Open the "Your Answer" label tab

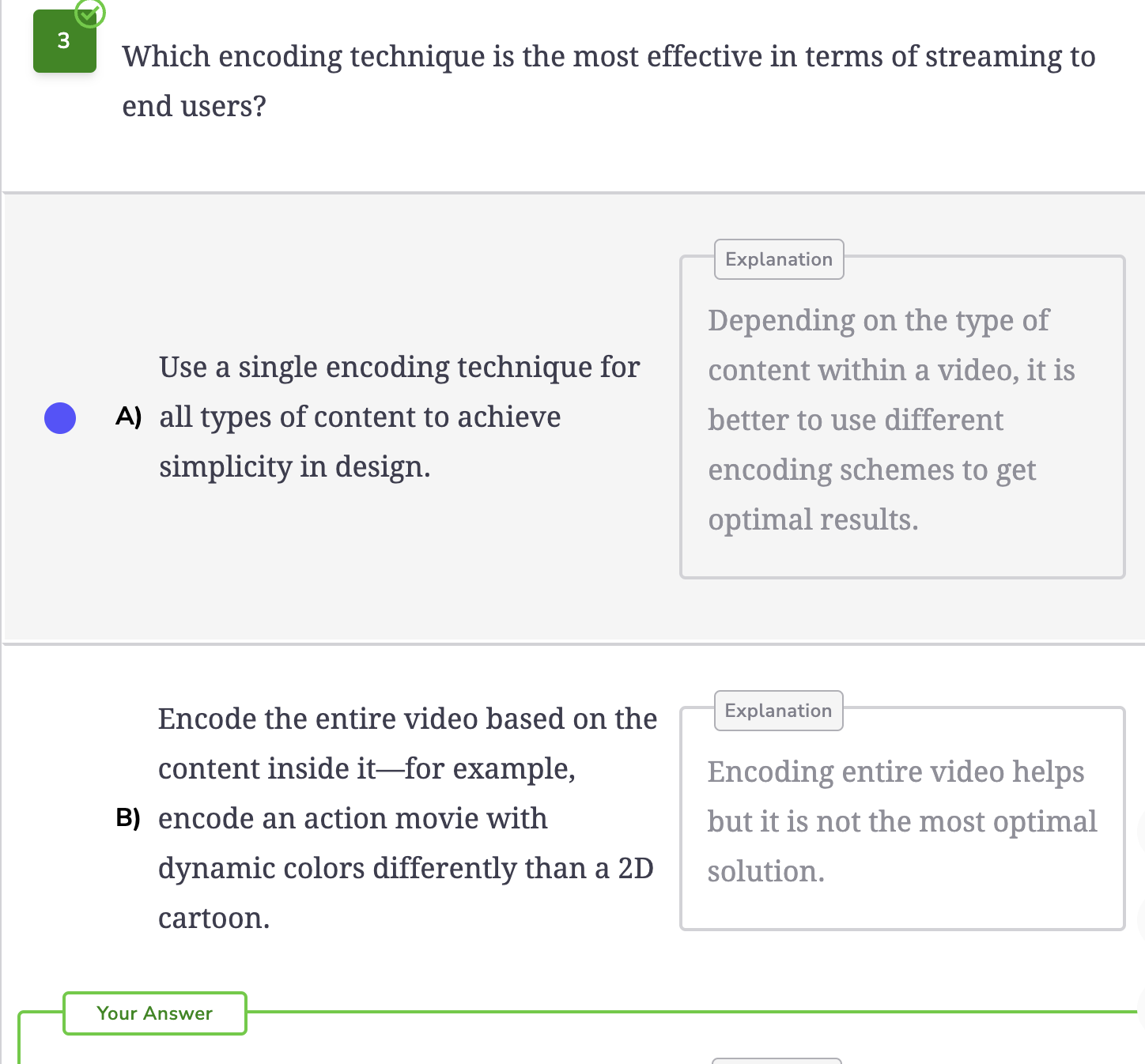(155, 1013)
